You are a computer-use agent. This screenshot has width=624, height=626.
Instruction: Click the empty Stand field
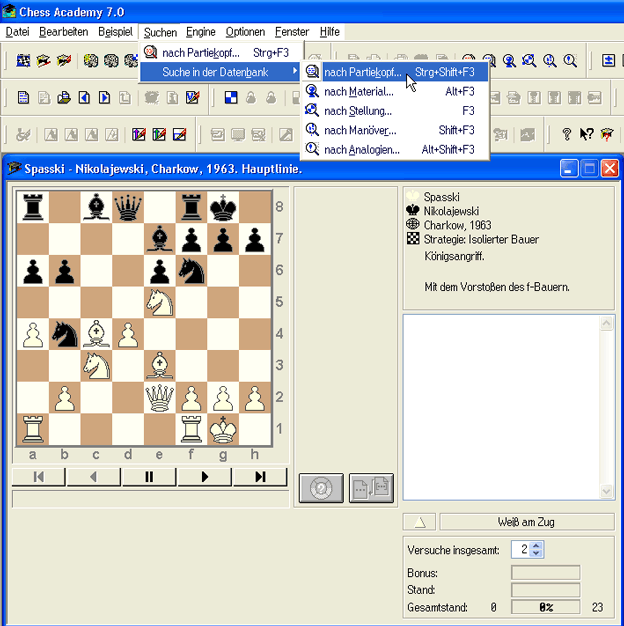546,590
